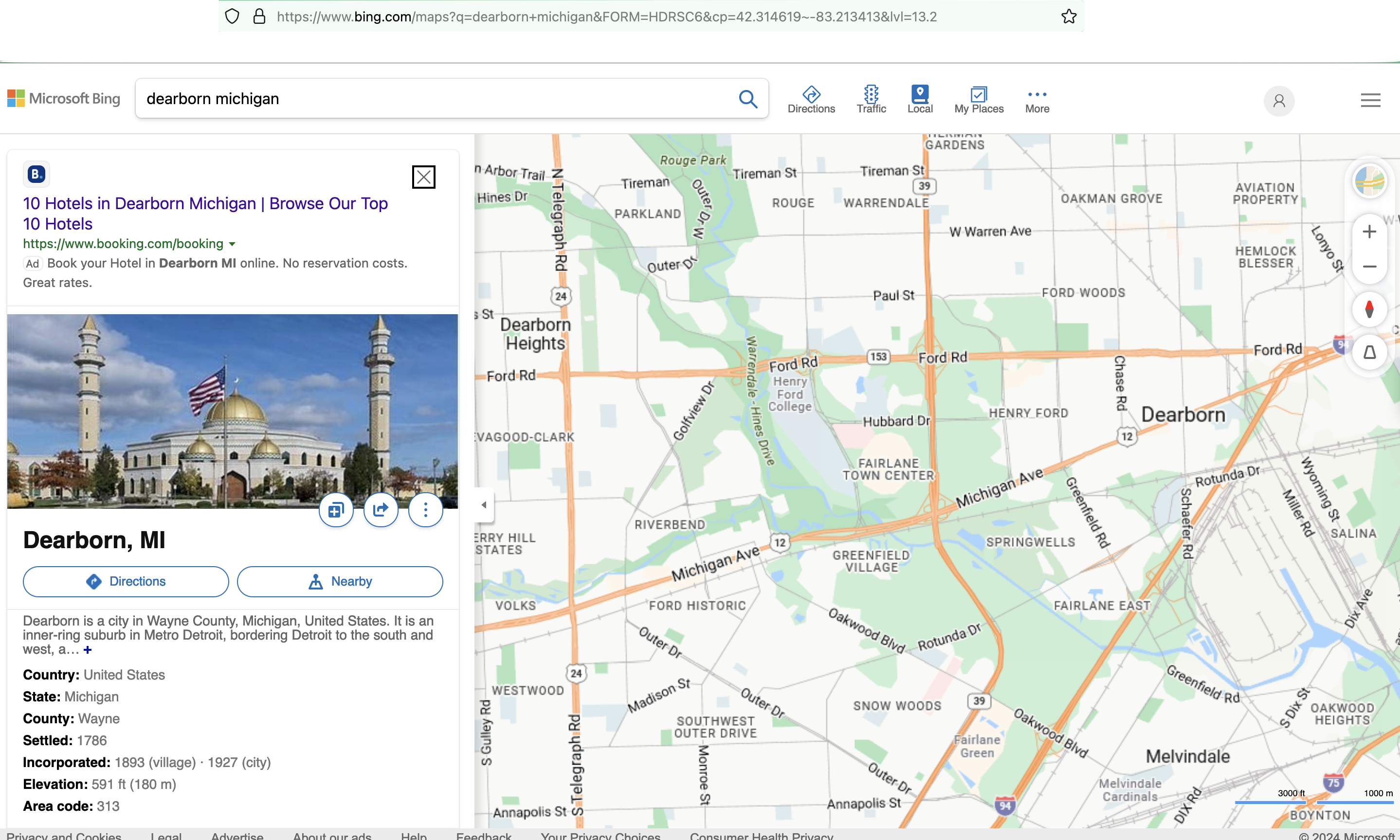
Task: Open the About our ads footer link
Action: point(332,836)
